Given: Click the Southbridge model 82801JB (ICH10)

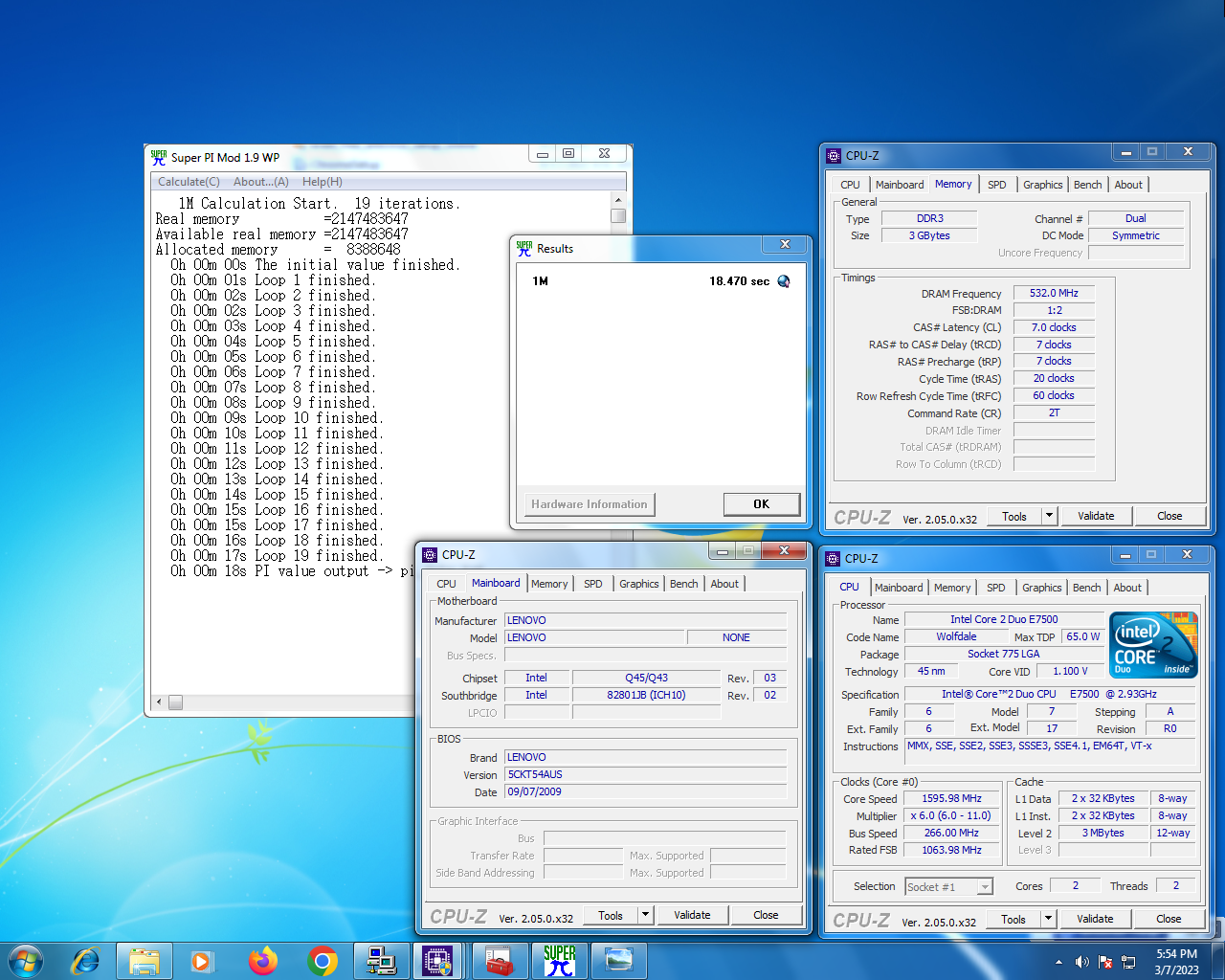Looking at the screenshot, I should tap(646, 695).
